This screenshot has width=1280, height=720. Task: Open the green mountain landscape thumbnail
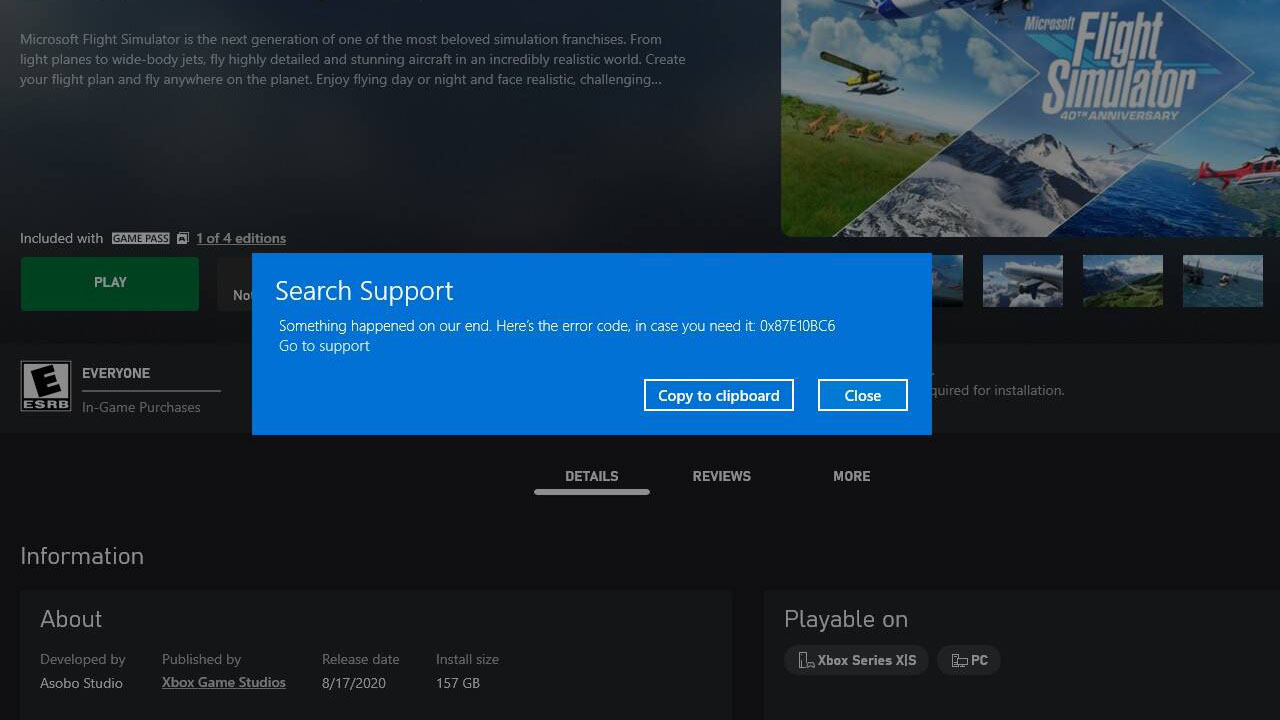tap(1123, 280)
